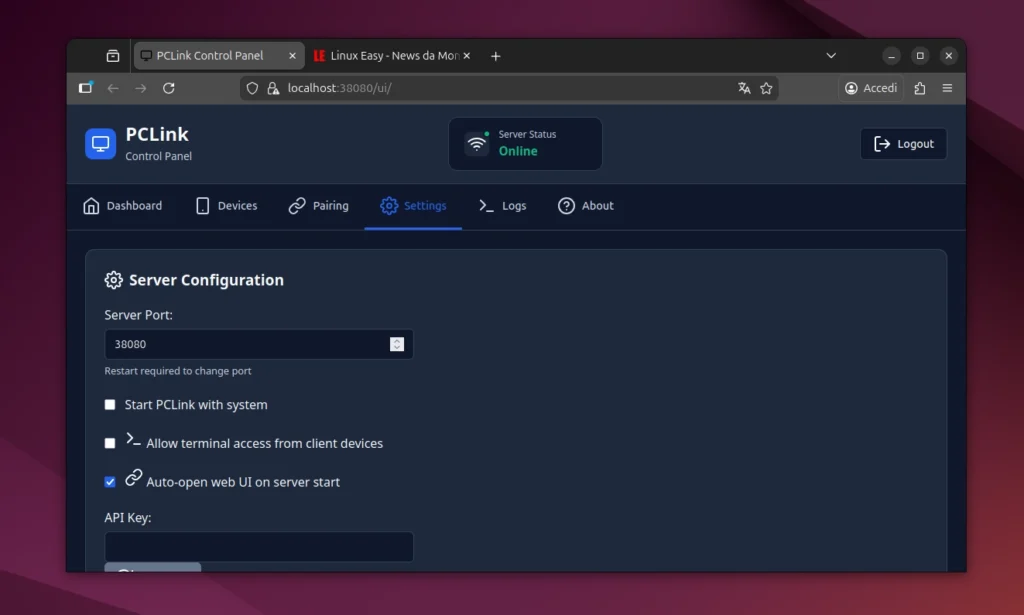This screenshot has height=615, width=1024.
Task: Bookmark this page with the star icon
Action: (x=766, y=88)
